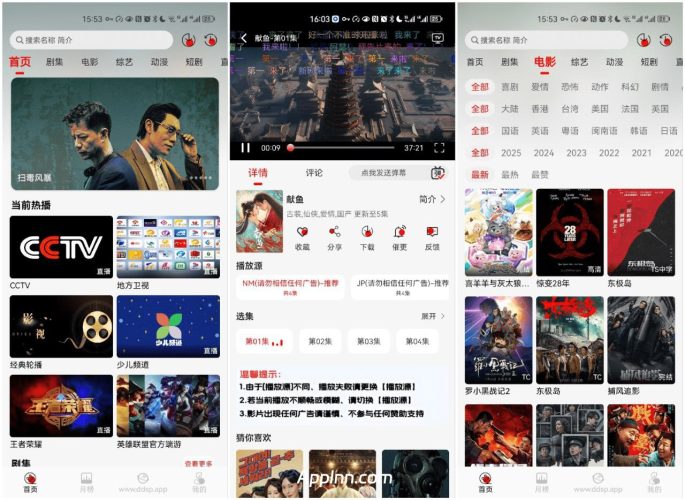Enter fullscreen video mode

439,148
